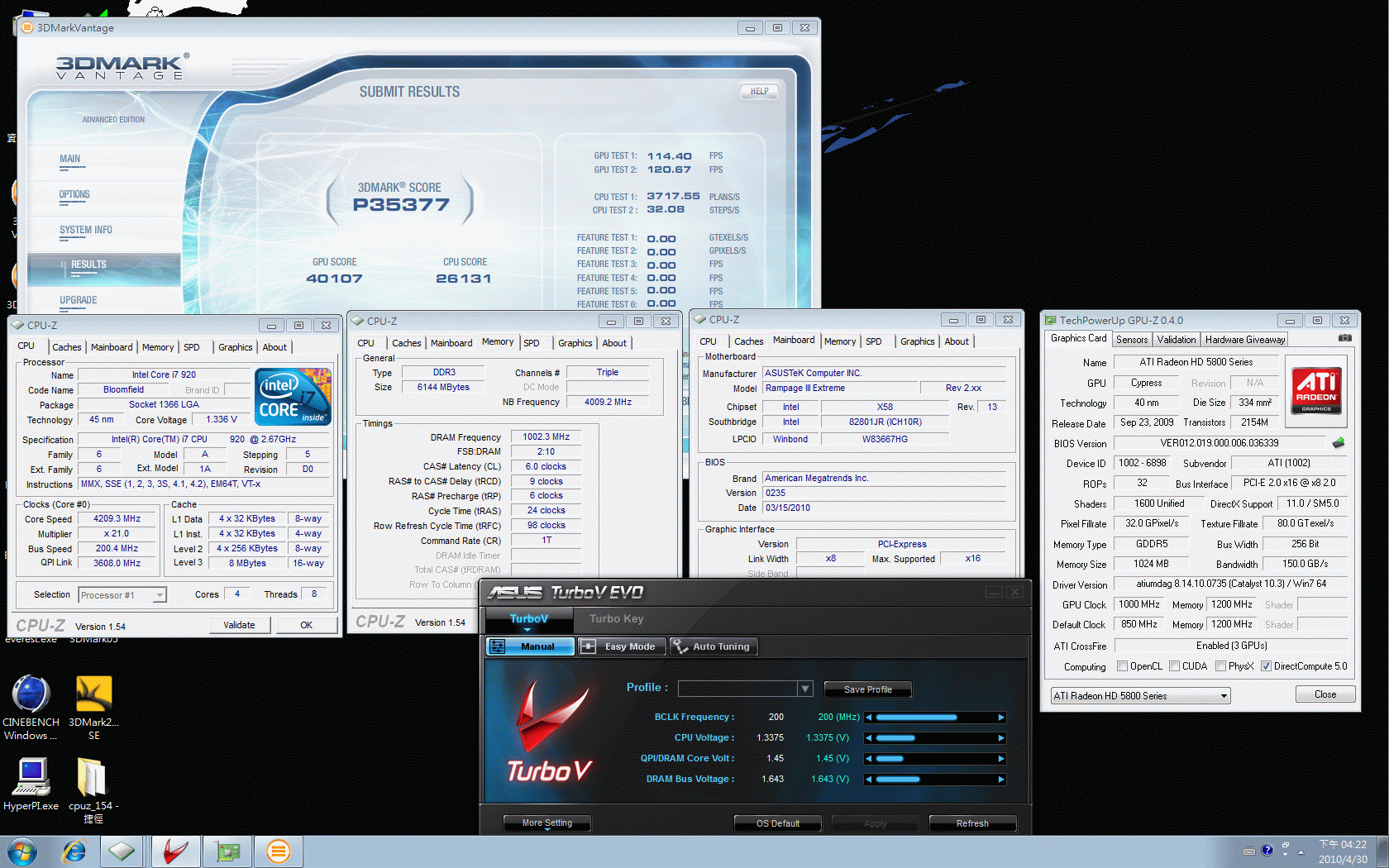Open About tab in first CPU-Z window
Image resolution: width=1389 pixels, height=868 pixels.
click(x=275, y=347)
